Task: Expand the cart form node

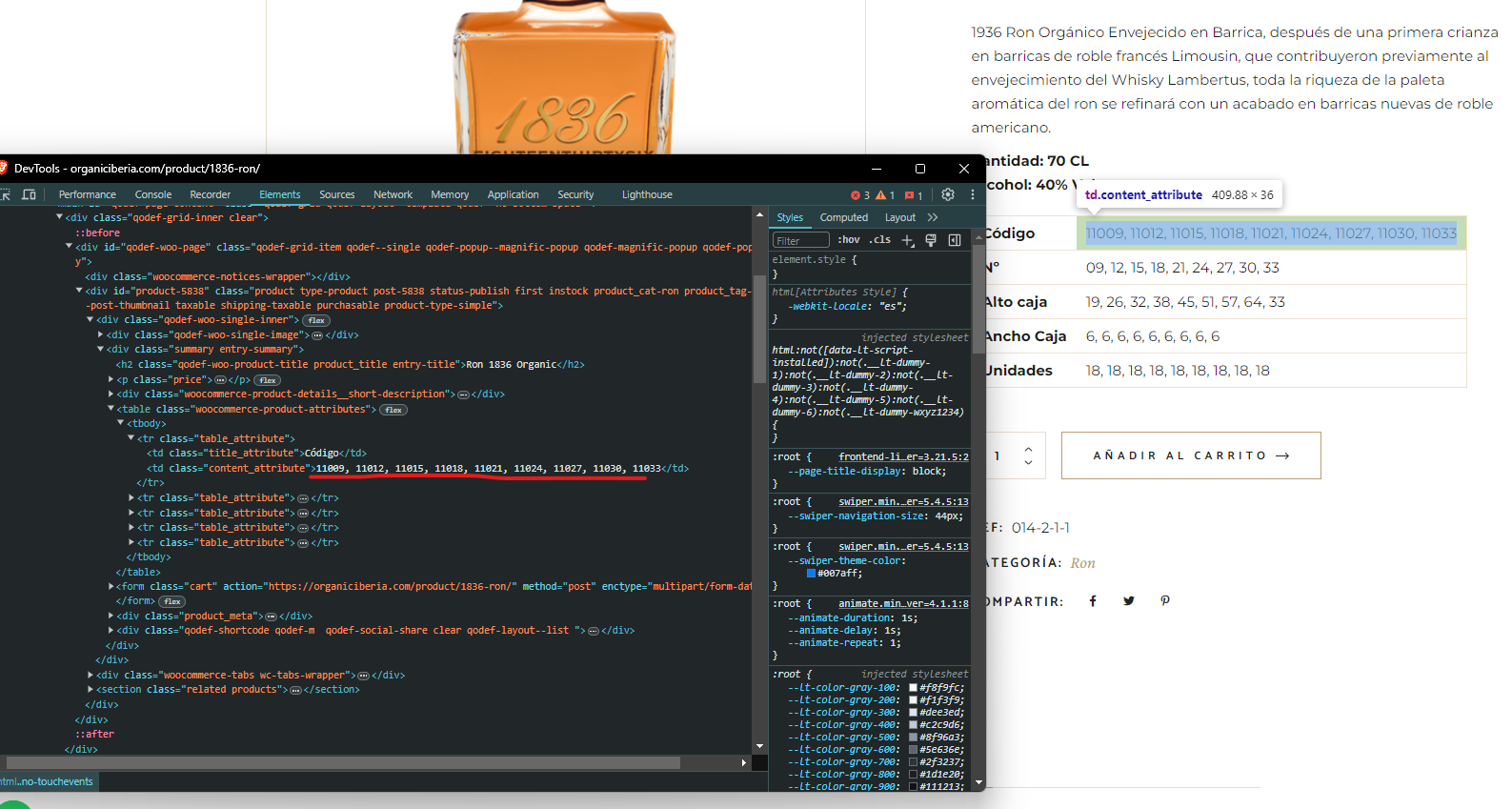Action: tap(111, 587)
